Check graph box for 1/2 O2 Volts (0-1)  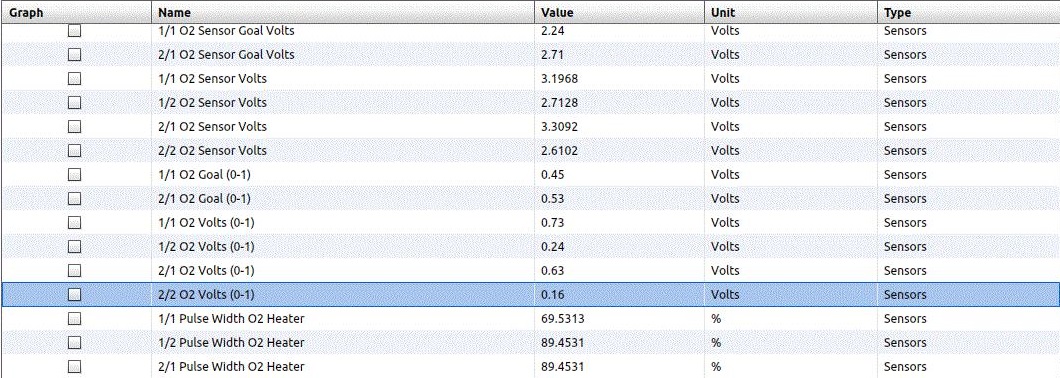[74, 247]
